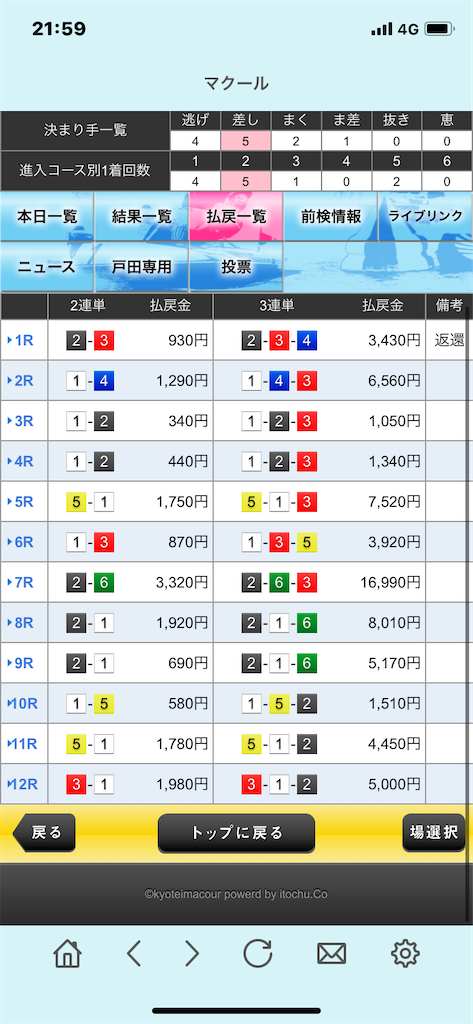Click the 8,010円 payout in 8R row
Screen dimensions: 473x1024
(394, 624)
